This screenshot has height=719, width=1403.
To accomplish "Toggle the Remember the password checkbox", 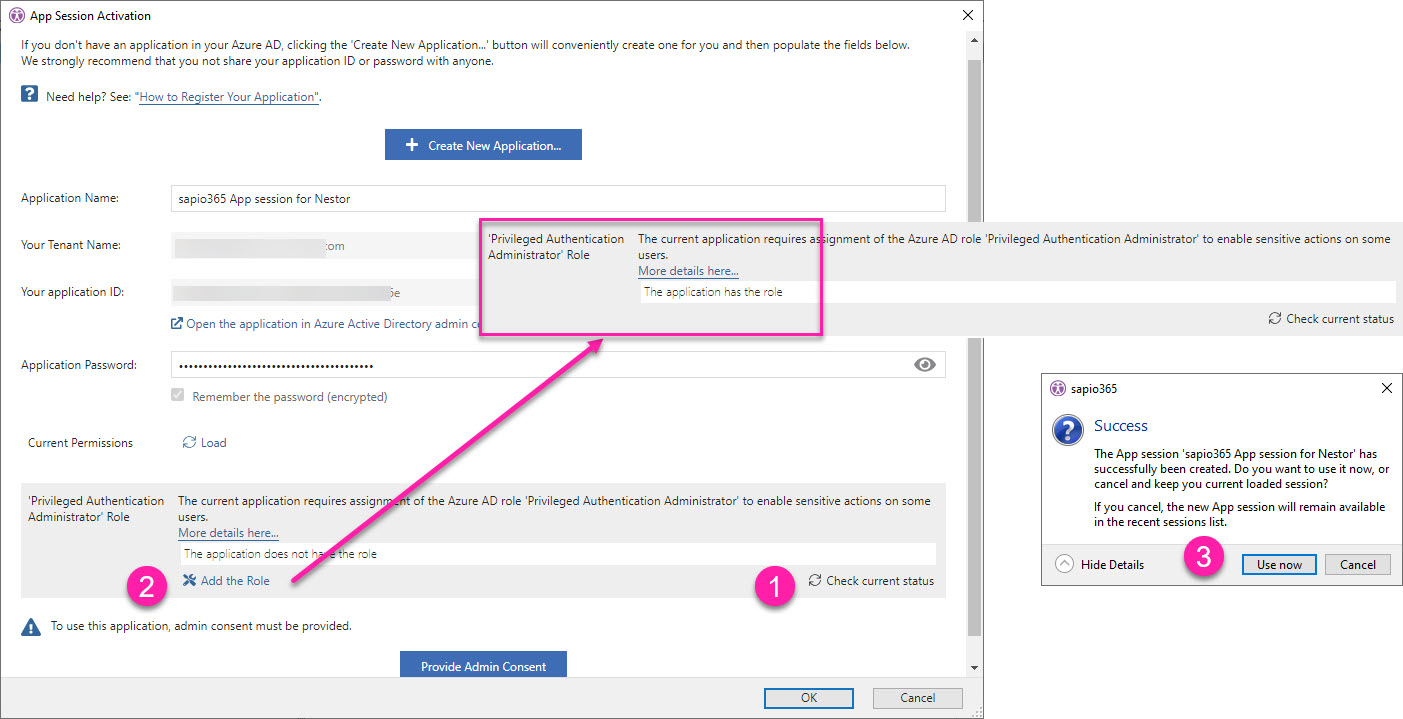I will click(178, 396).
